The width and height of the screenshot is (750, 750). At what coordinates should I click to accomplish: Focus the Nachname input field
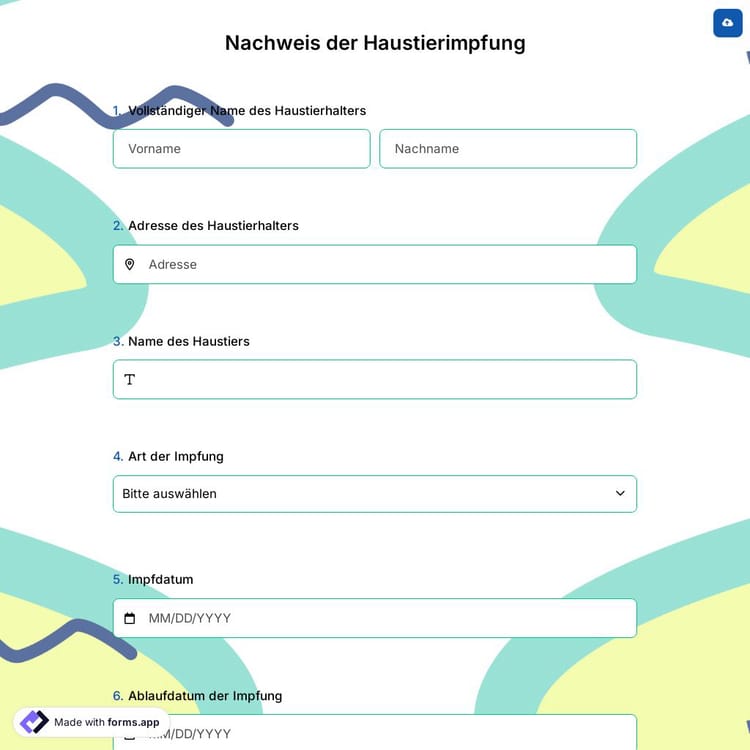(x=508, y=149)
